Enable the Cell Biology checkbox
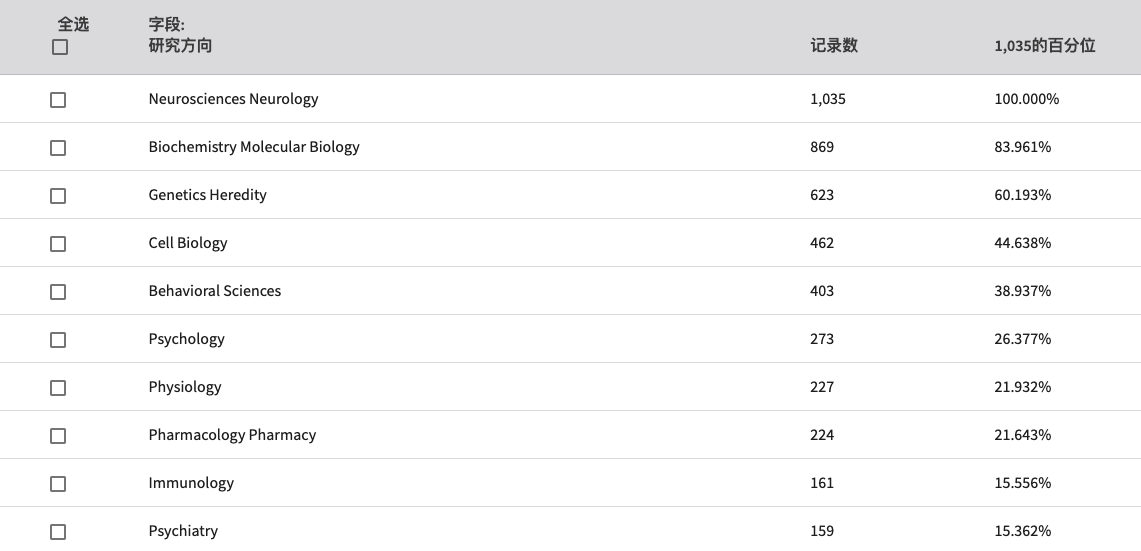 58,244
